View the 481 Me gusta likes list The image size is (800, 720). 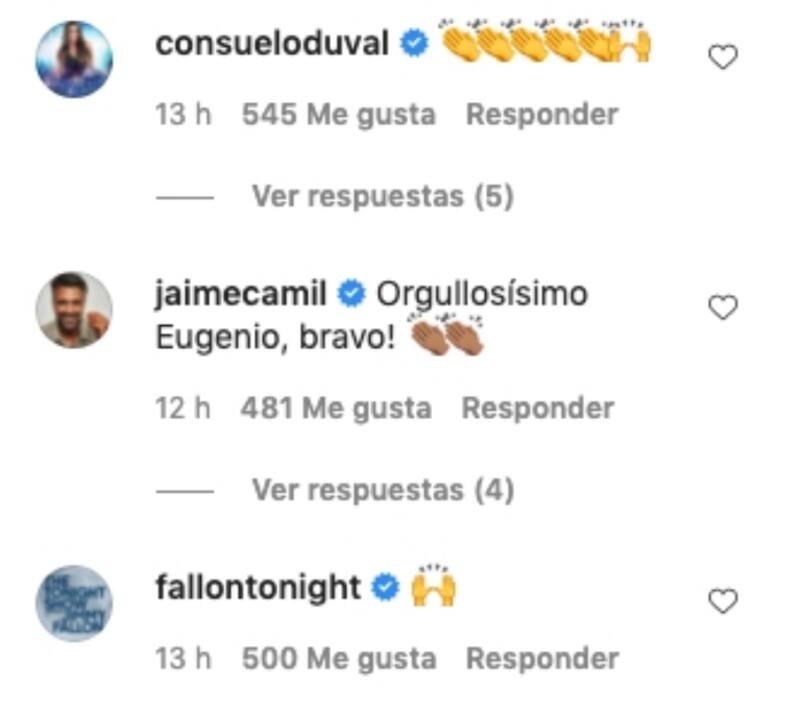(336, 408)
